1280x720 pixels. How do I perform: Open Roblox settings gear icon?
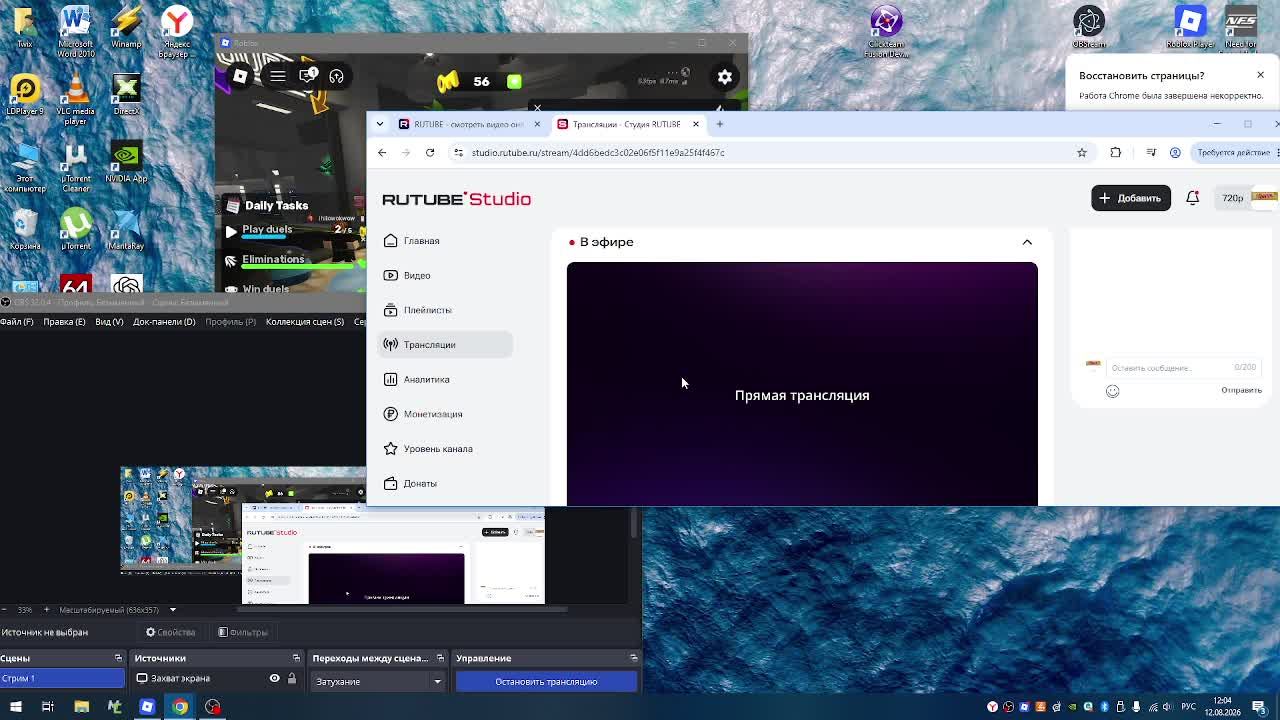pyautogui.click(x=725, y=76)
